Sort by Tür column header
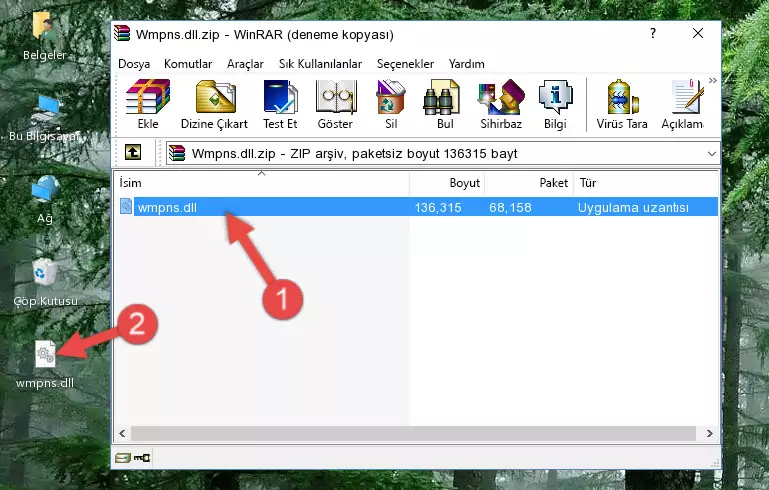This screenshot has height=490, width=769. coord(646,183)
